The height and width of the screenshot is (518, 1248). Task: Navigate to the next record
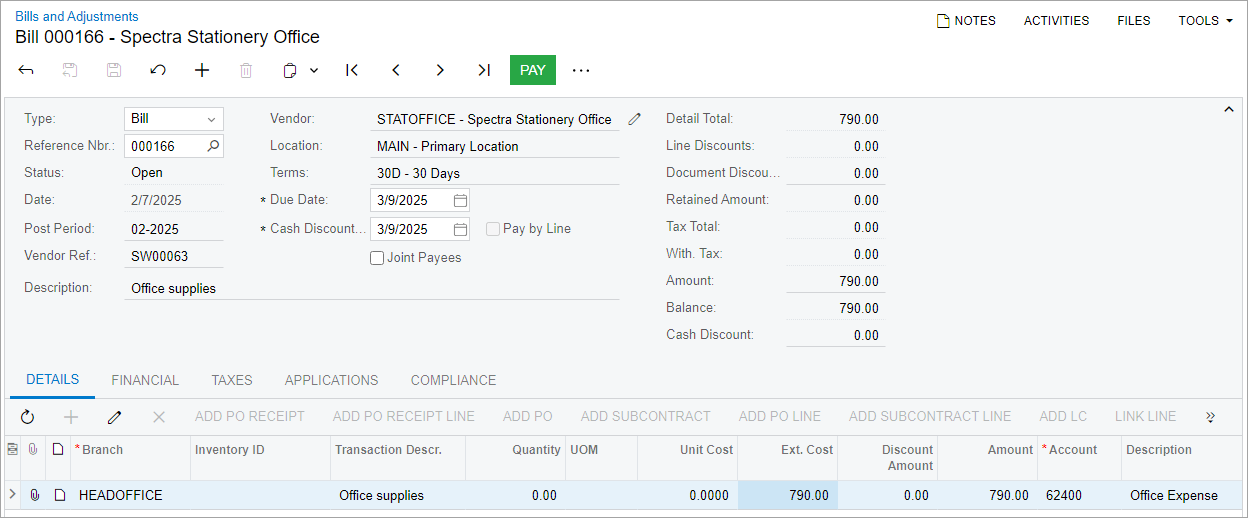pyautogui.click(x=440, y=70)
